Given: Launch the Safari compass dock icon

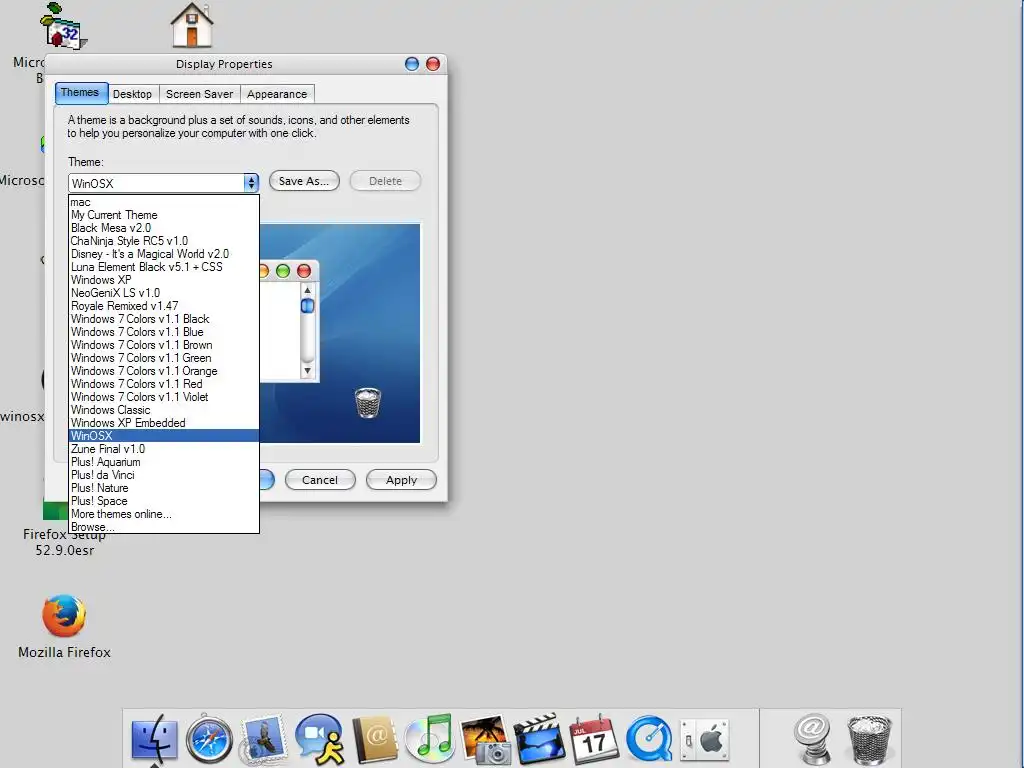Looking at the screenshot, I should [209, 739].
